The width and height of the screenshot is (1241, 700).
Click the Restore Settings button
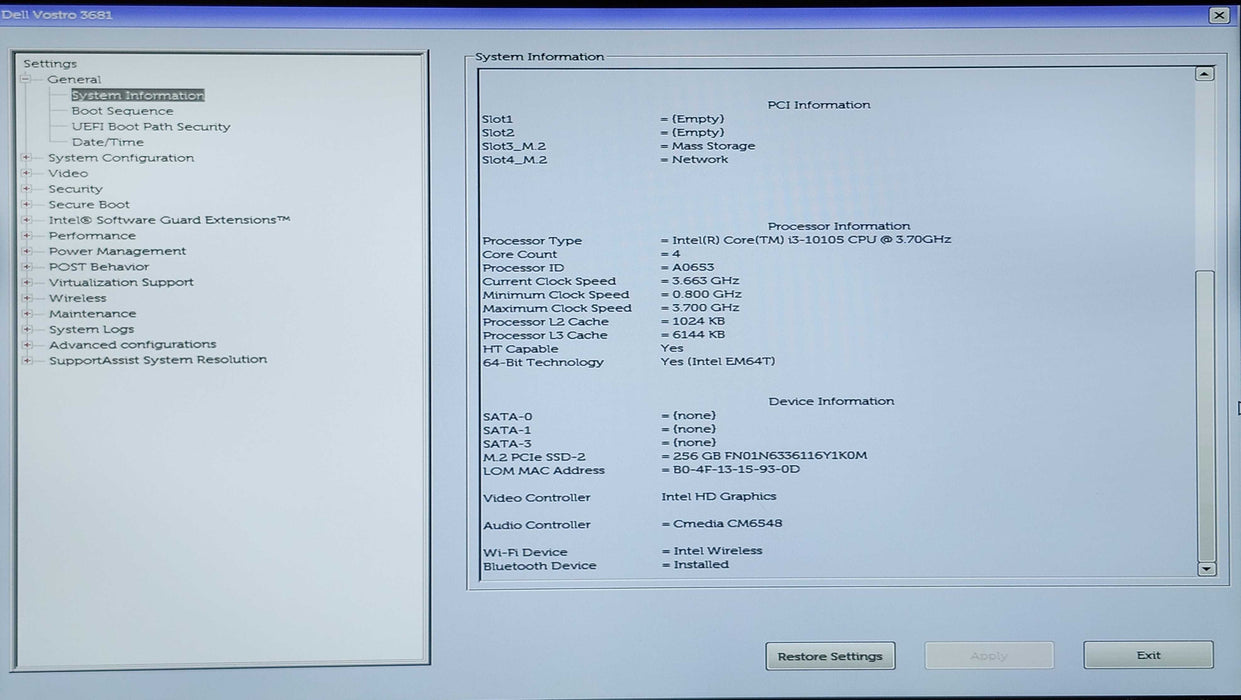[830, 656]
